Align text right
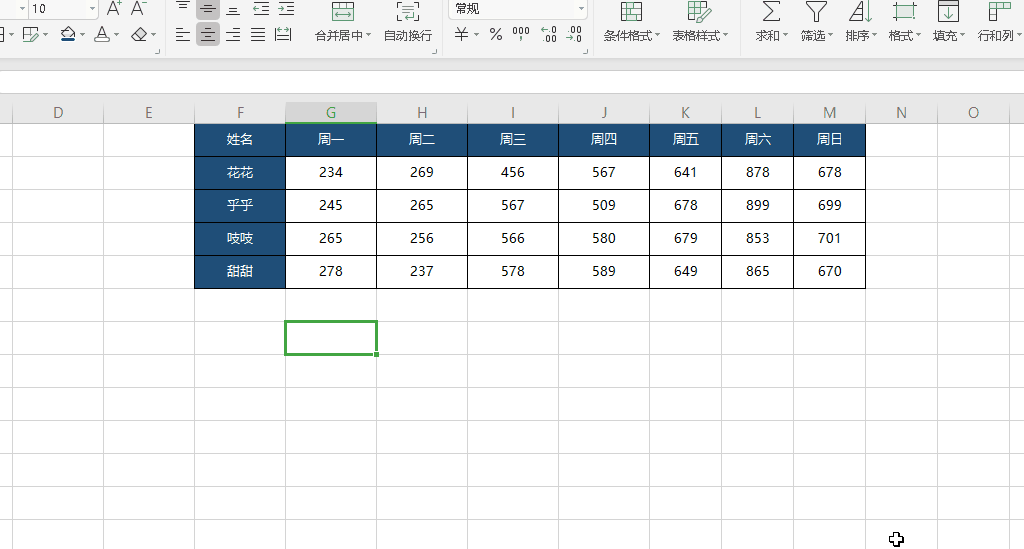The height and width of the screenshot is (549, 1024). [x=232, y=35]
